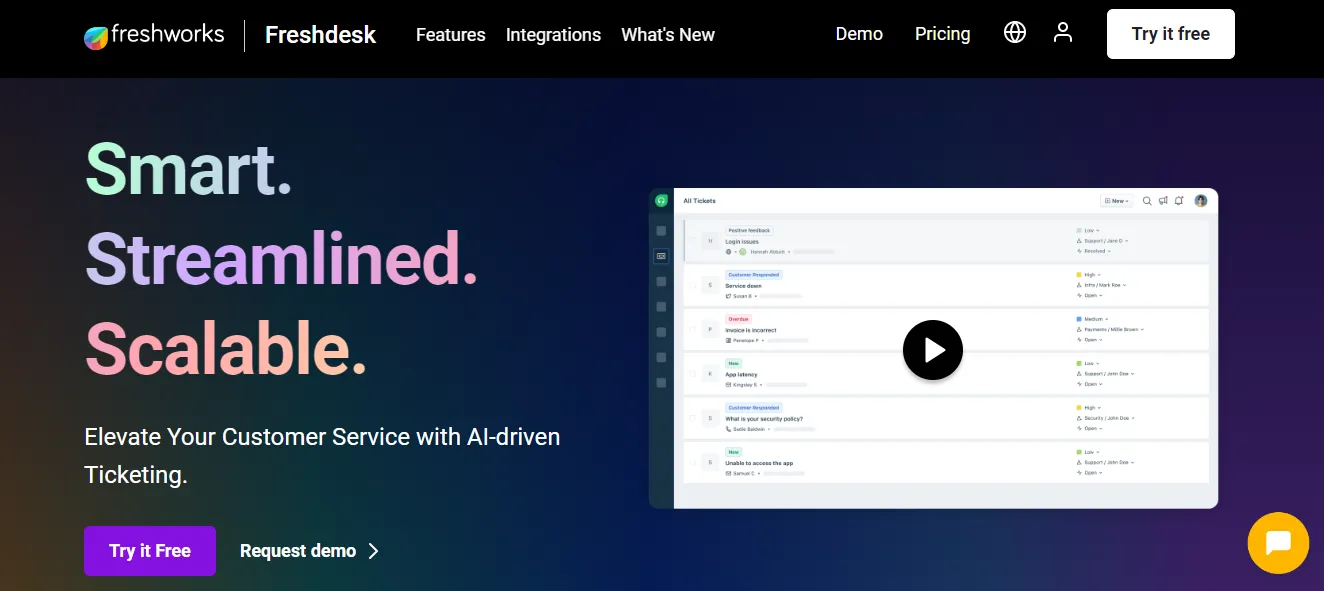Click green Low priority square on App latency
Screen dimensions: 1324x591
(1078, 363)
